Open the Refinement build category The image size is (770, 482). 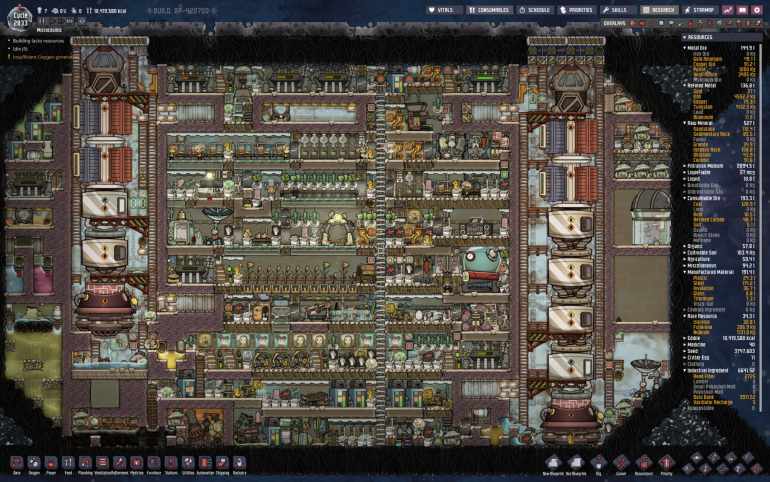pyautogui.click(x=119, y=464)
